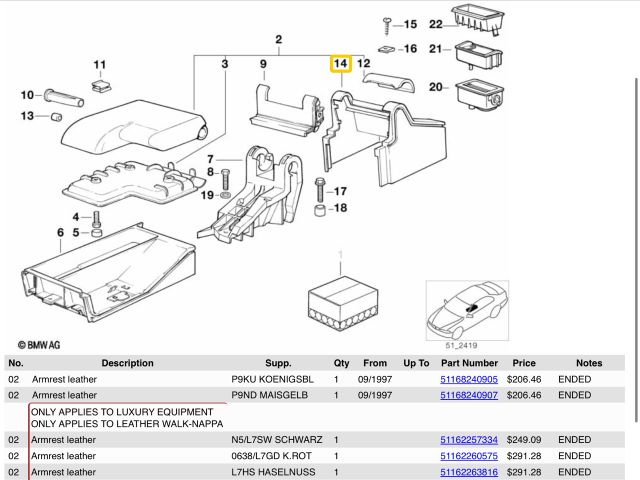
Task: Click the 51162263816 part number link
Action: (469, 471)
